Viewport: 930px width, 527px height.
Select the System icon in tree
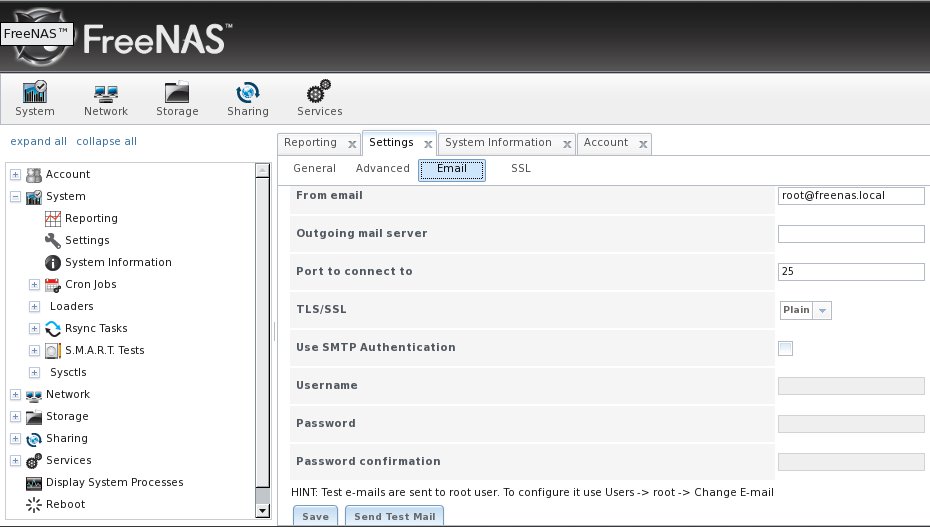point(34,196)
